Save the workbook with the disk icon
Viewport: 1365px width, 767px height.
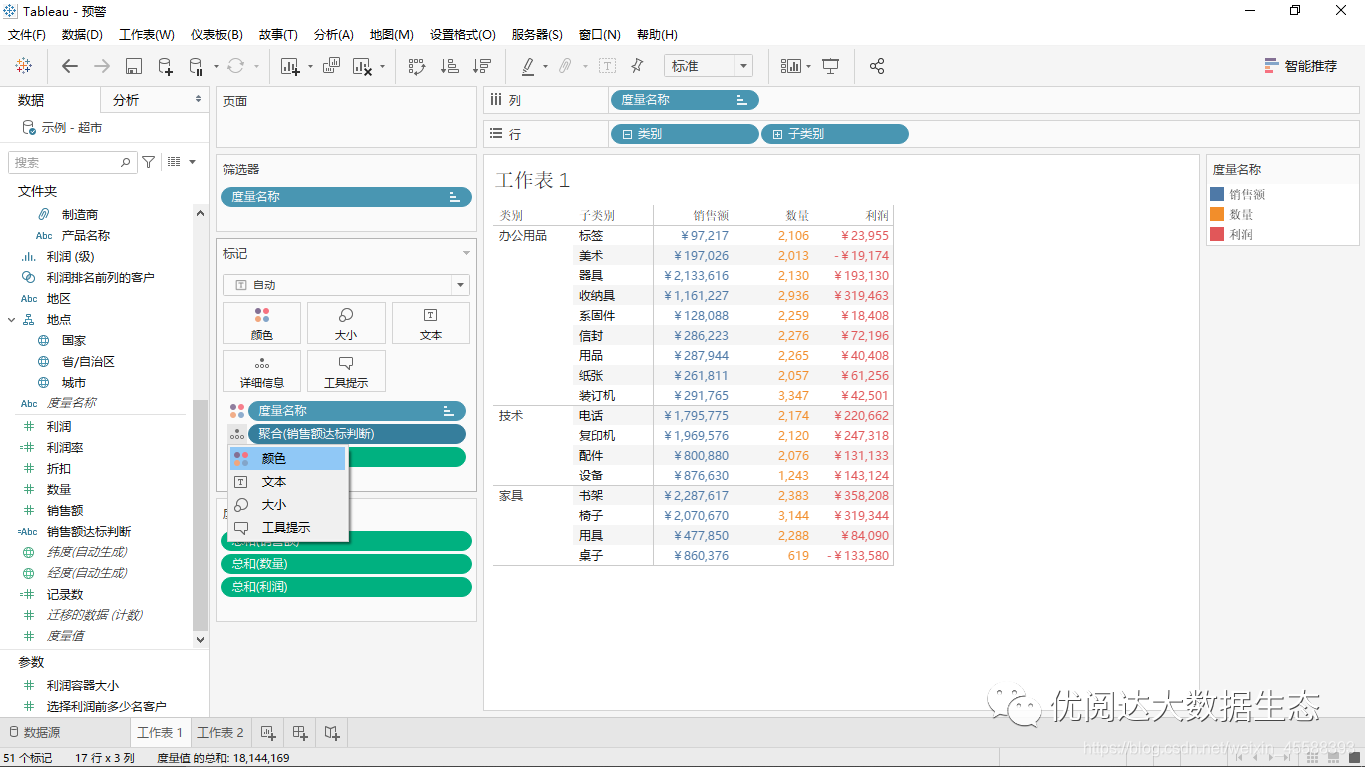[x=134, y=66]
